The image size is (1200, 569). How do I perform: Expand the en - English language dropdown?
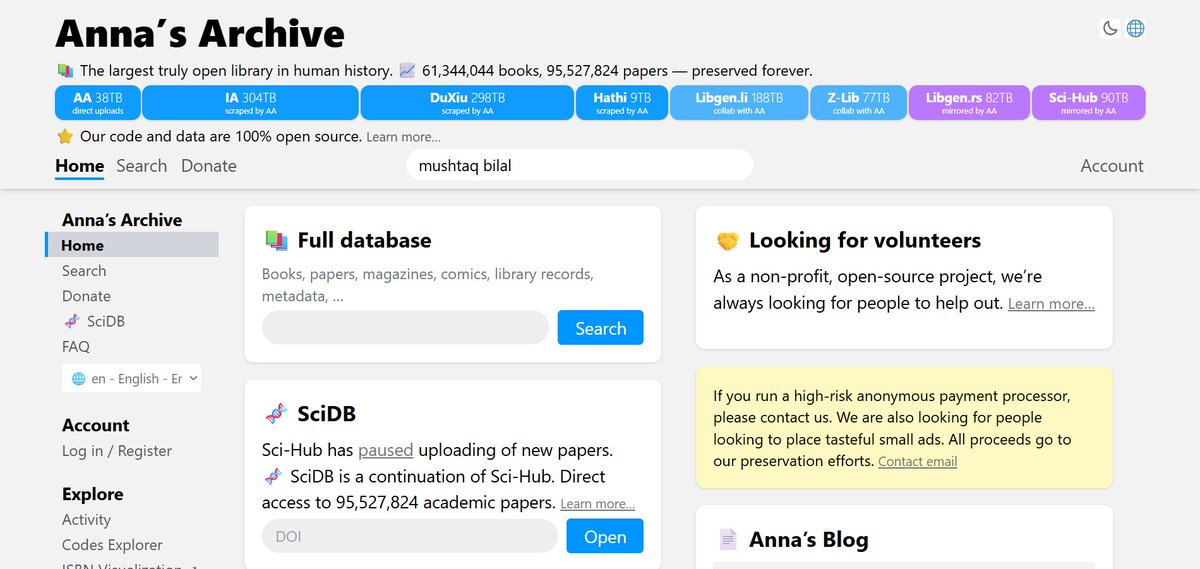tap(132, 378)
